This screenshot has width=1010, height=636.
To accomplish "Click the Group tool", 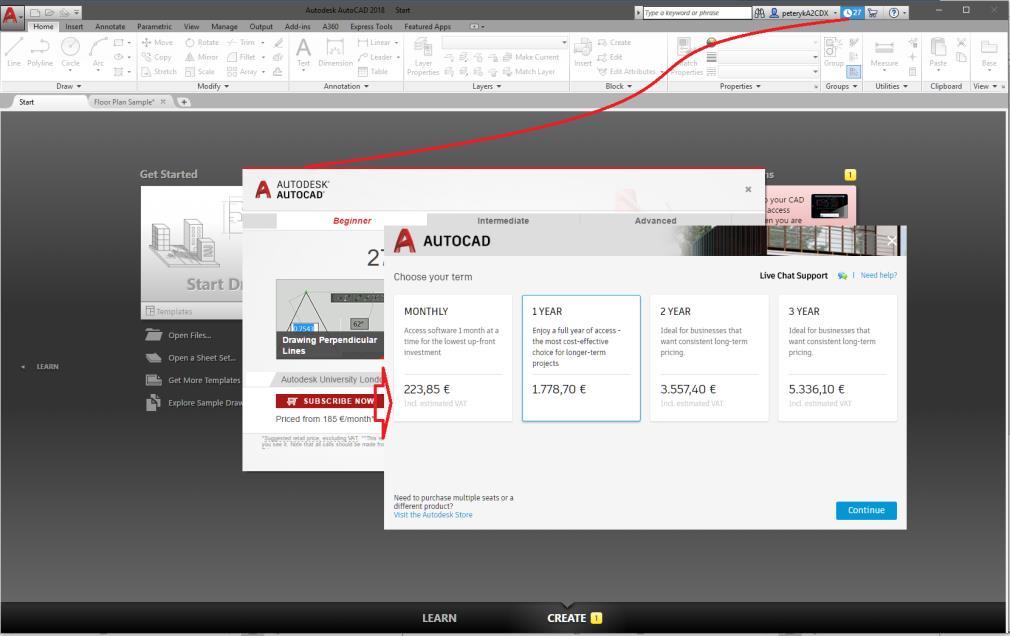I will point(833,52).
